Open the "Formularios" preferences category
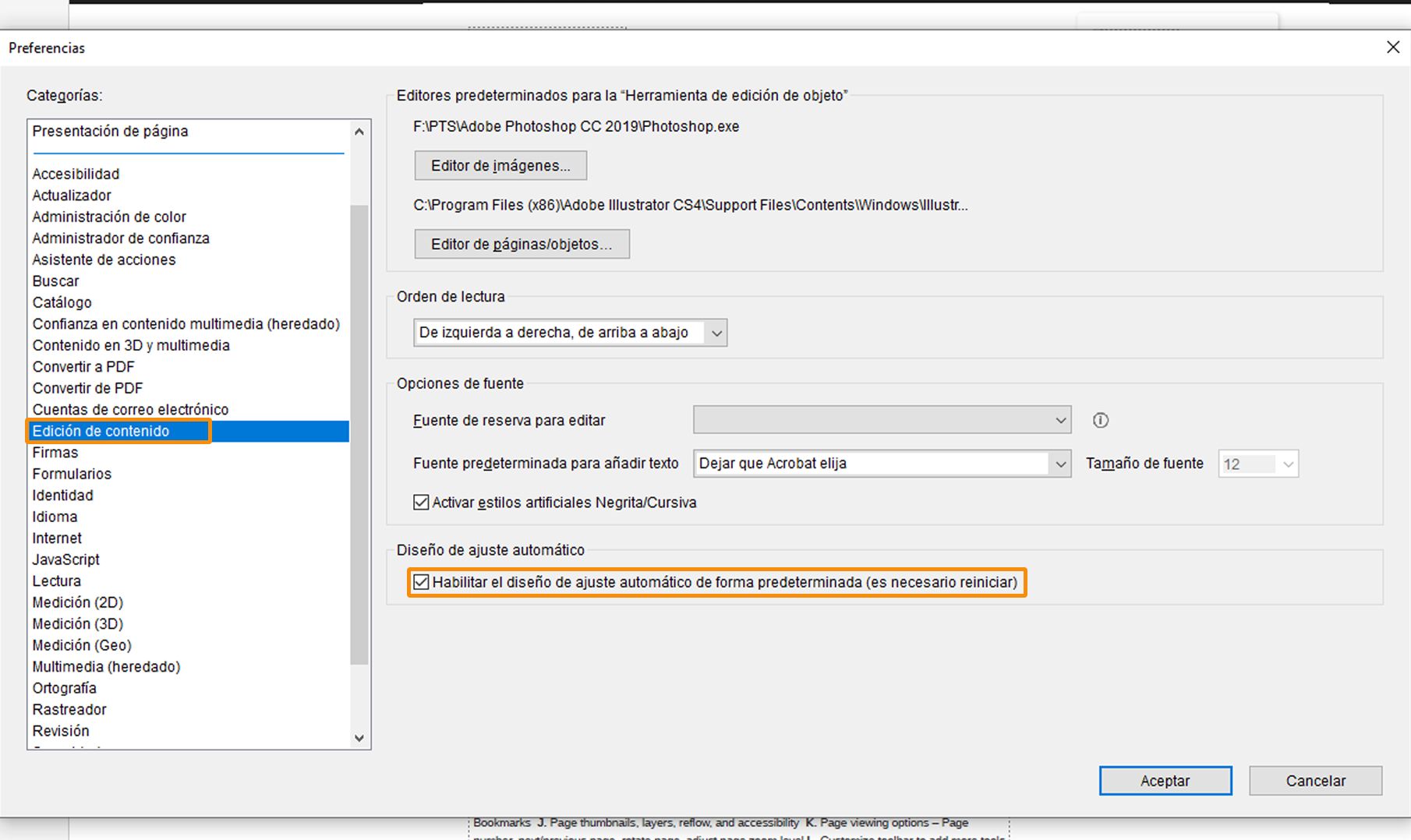Viewport: 1411px width, 840px height. [x=71, y=473]
